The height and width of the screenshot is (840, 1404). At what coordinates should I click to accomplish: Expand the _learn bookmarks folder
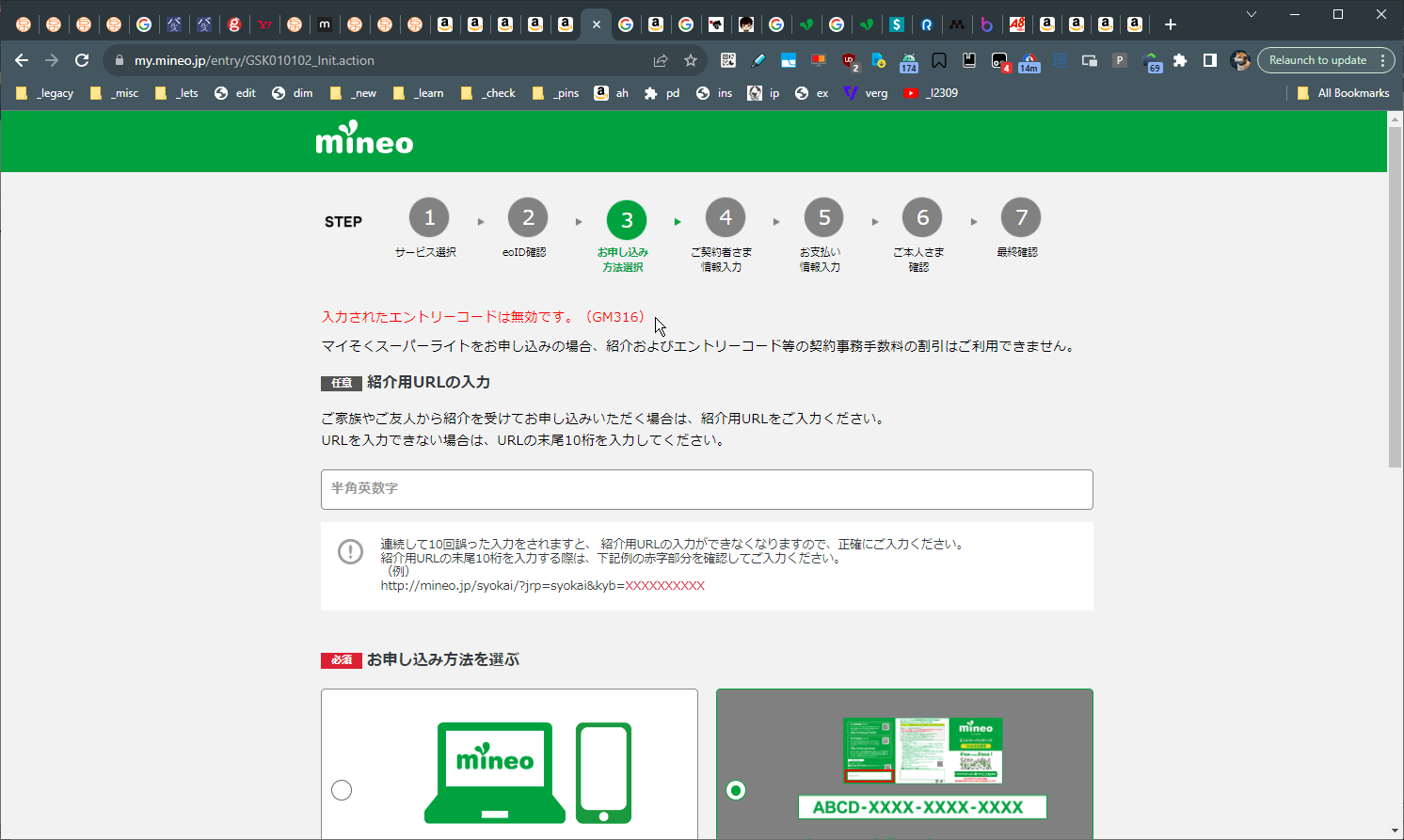(x=418, y=93)
